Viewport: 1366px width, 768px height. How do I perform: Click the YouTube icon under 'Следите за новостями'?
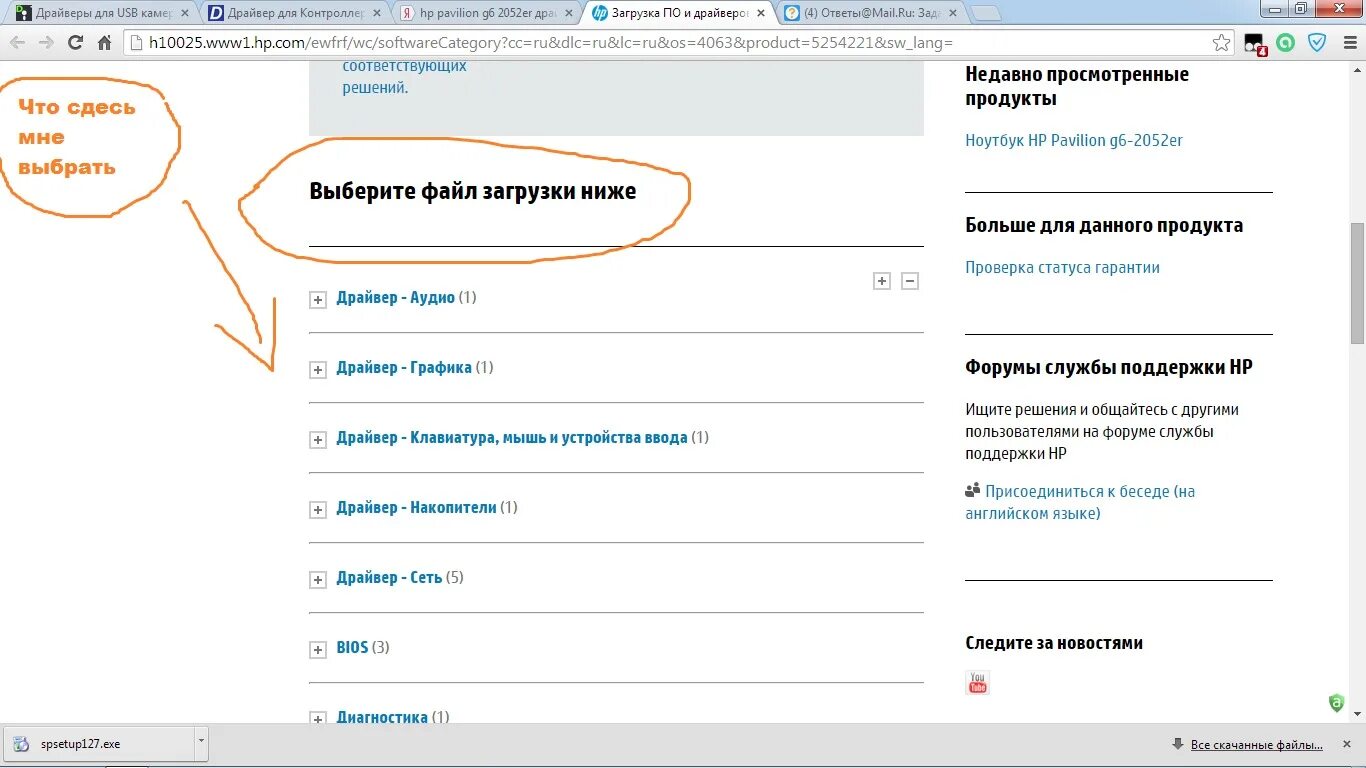pos(977,682)
